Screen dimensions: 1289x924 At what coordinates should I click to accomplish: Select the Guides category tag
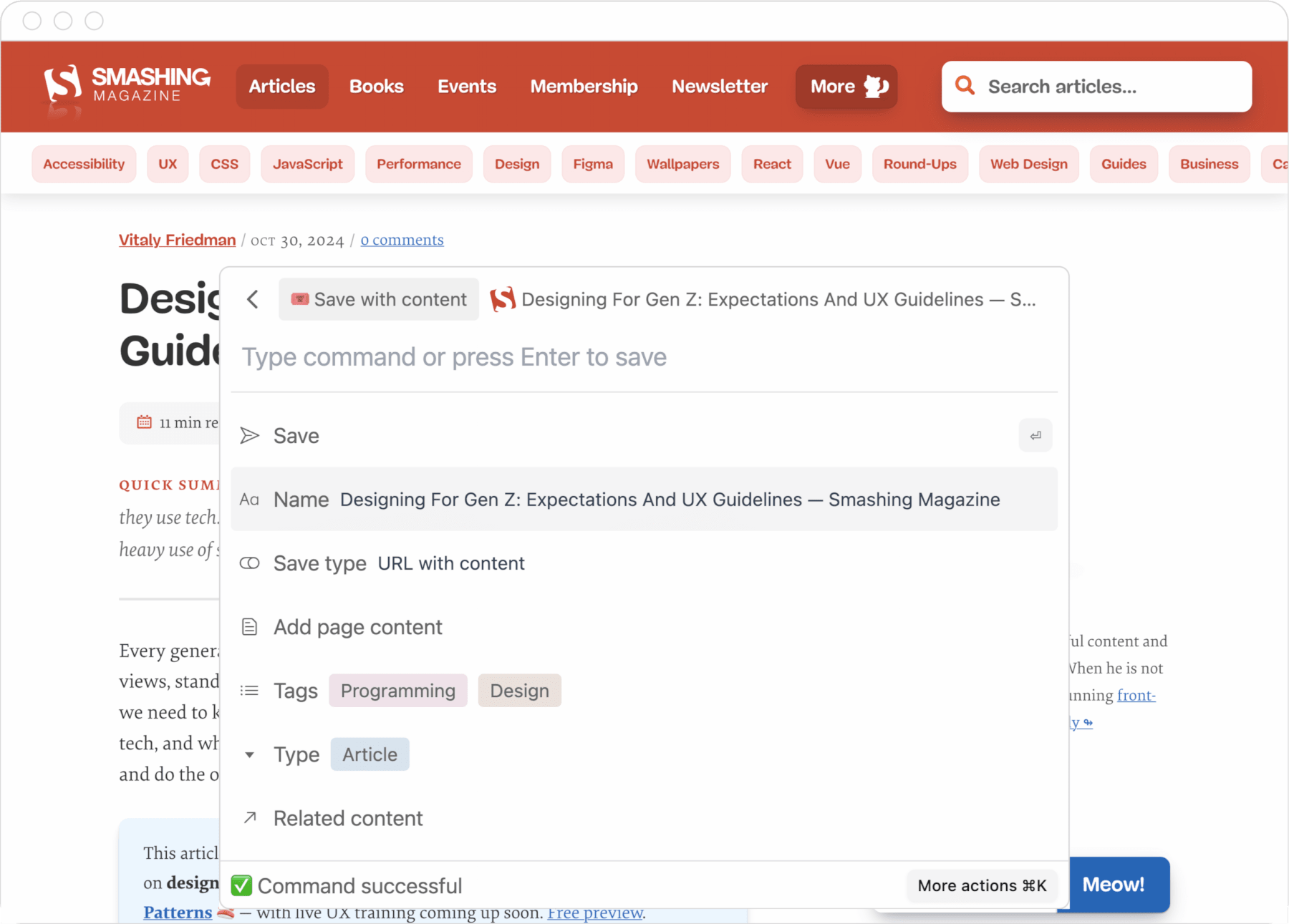tap(1124, 164)
